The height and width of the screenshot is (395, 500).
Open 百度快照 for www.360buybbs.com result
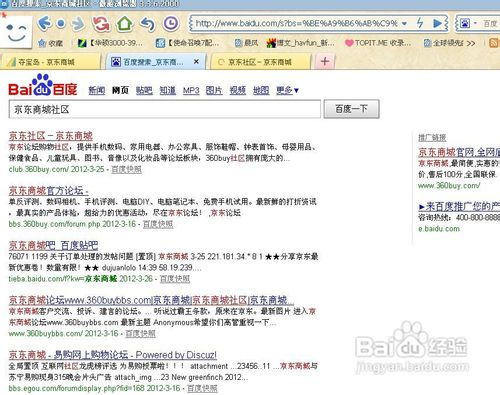tap(140, 333)
